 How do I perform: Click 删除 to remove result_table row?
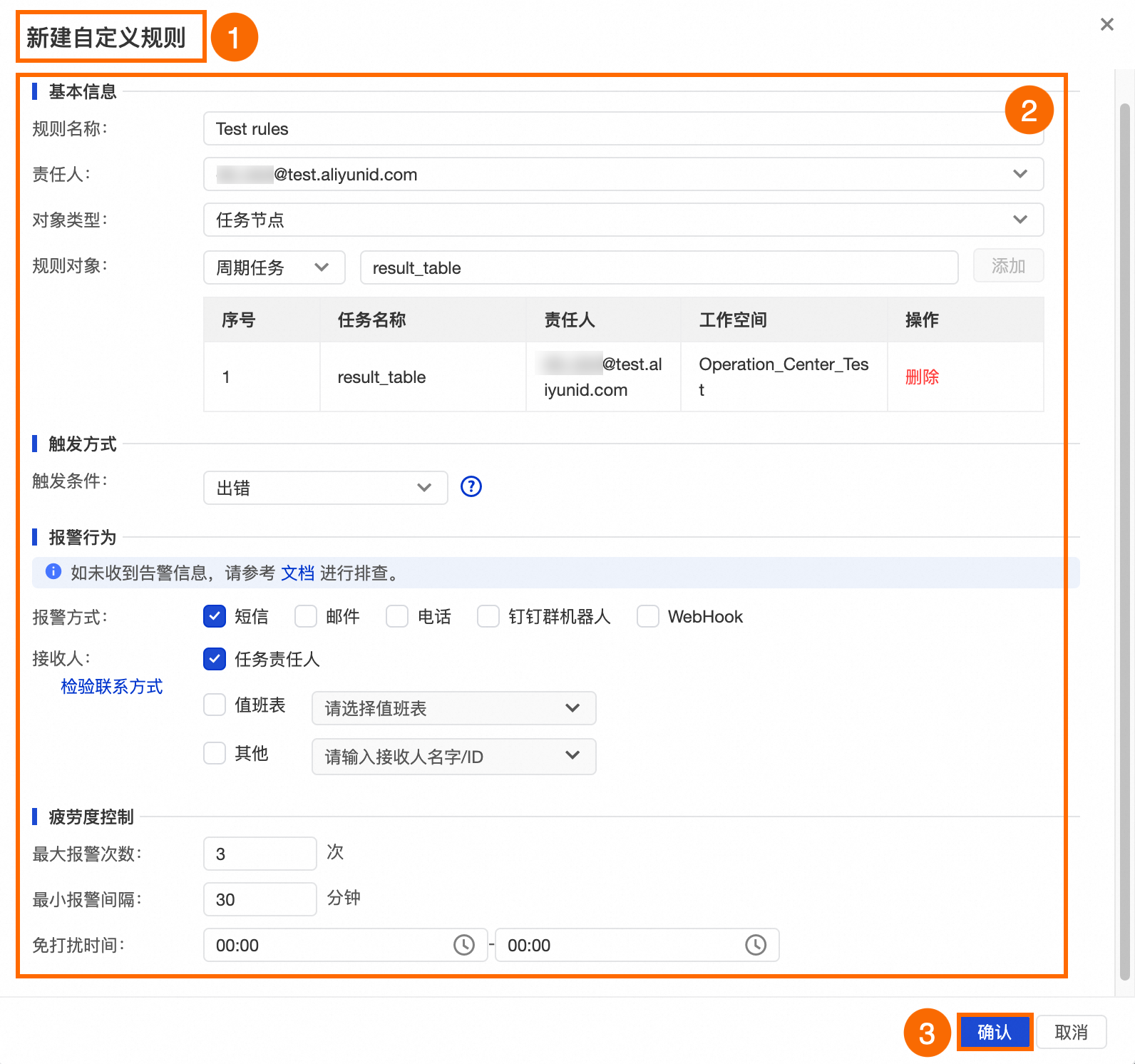click(x=922, y=377)
